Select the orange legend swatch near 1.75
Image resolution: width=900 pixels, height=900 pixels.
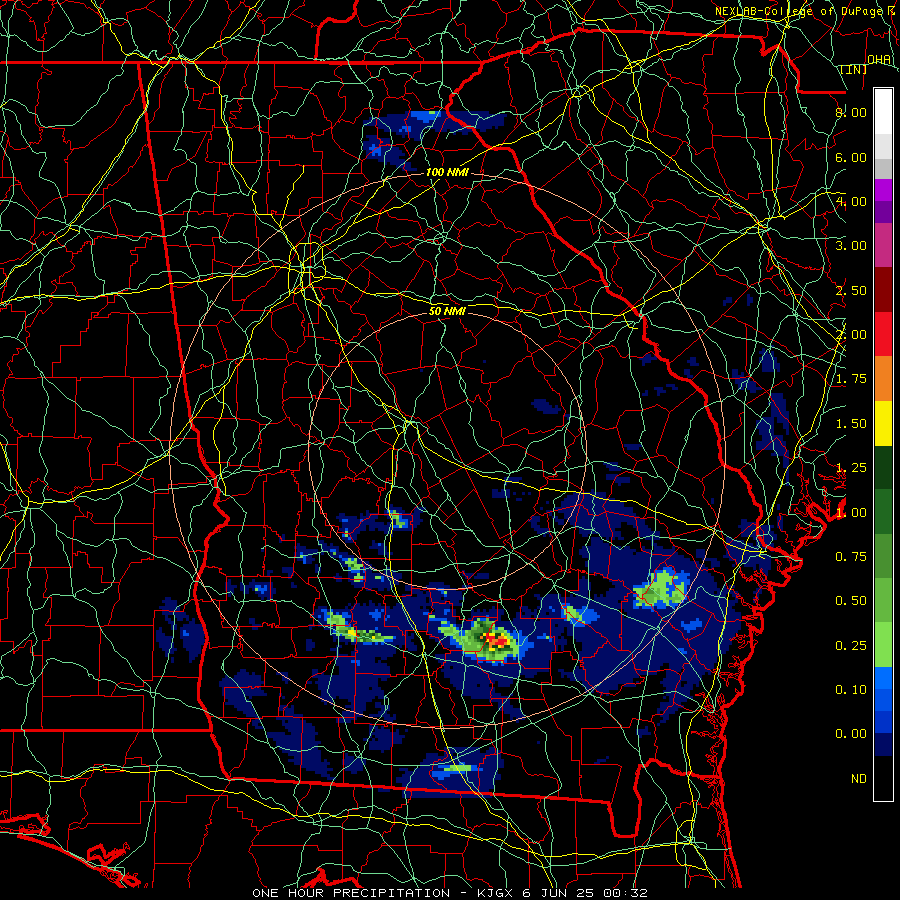[883, 379]
